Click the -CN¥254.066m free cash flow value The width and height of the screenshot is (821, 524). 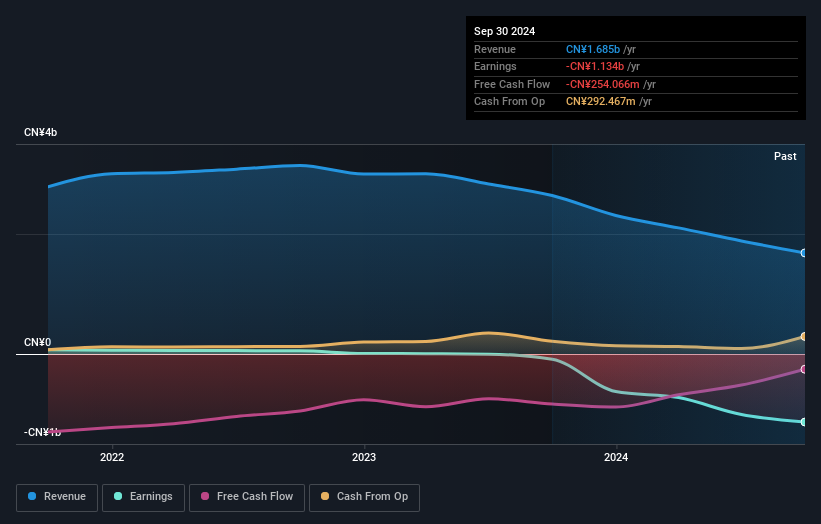pos(603,84)
